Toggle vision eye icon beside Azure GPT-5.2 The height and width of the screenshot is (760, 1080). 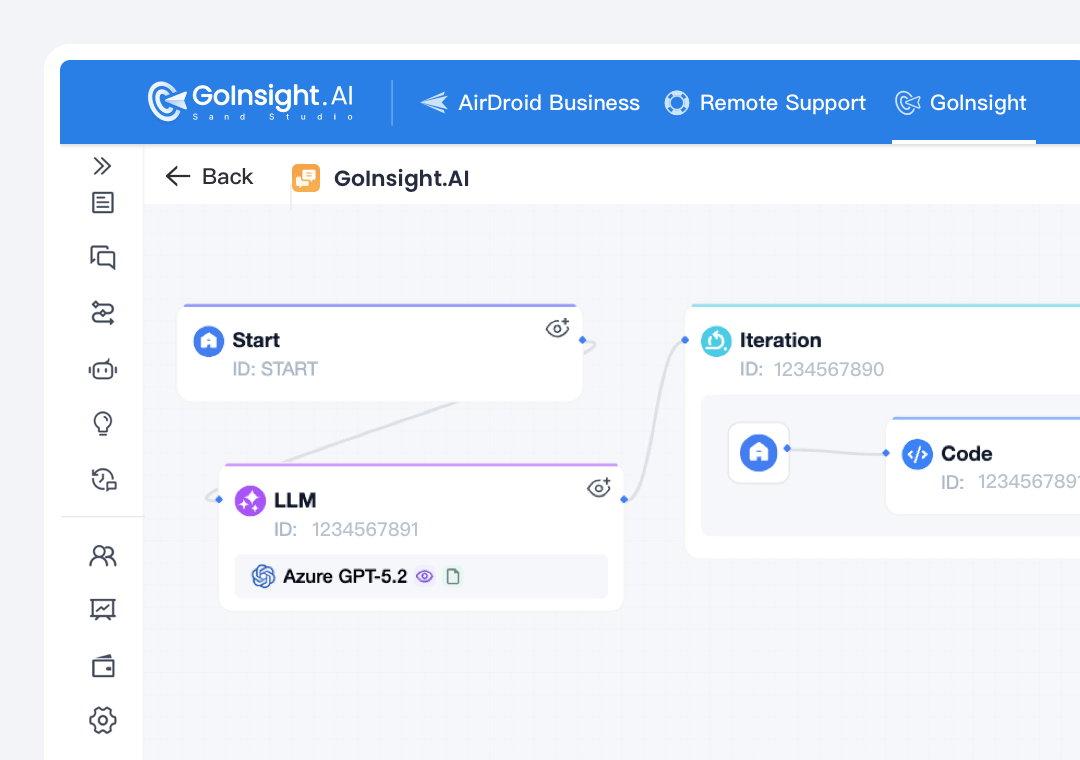425,576
